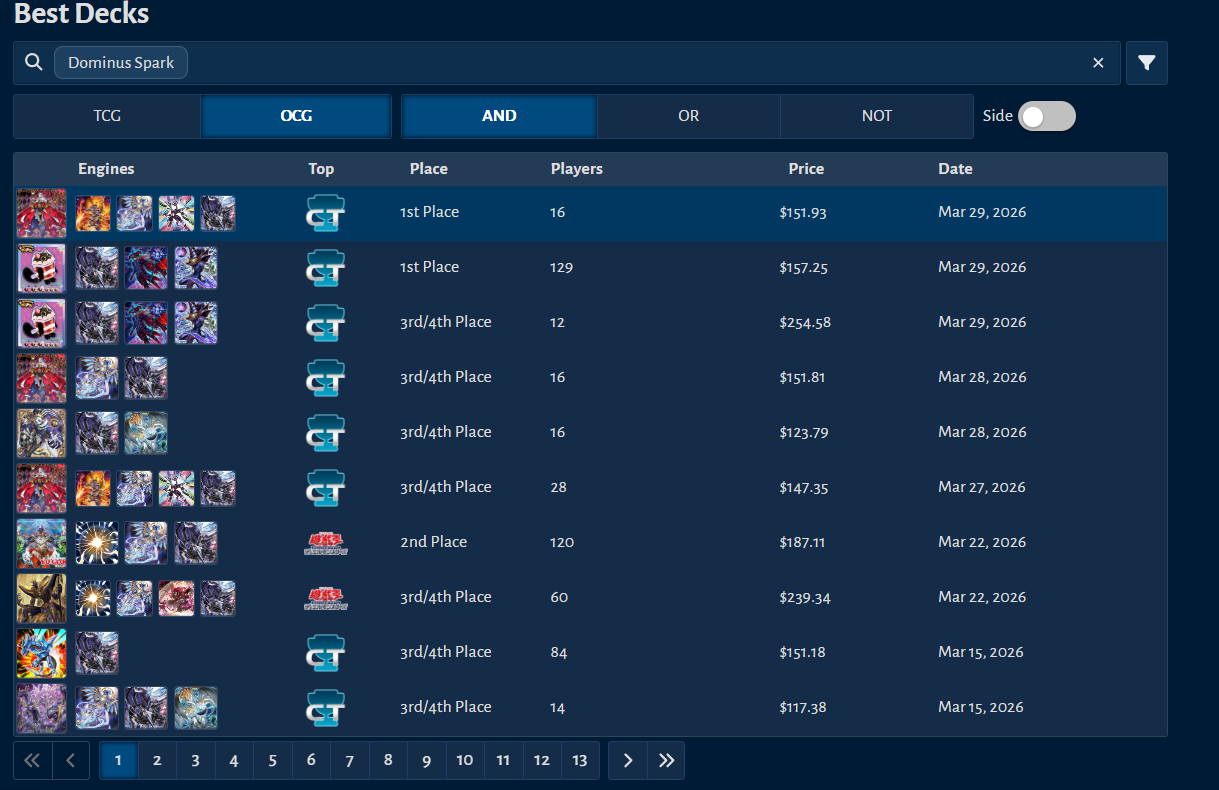
Task: Click tournament logo icon in $151.81 row
Action: coord(325,378)
